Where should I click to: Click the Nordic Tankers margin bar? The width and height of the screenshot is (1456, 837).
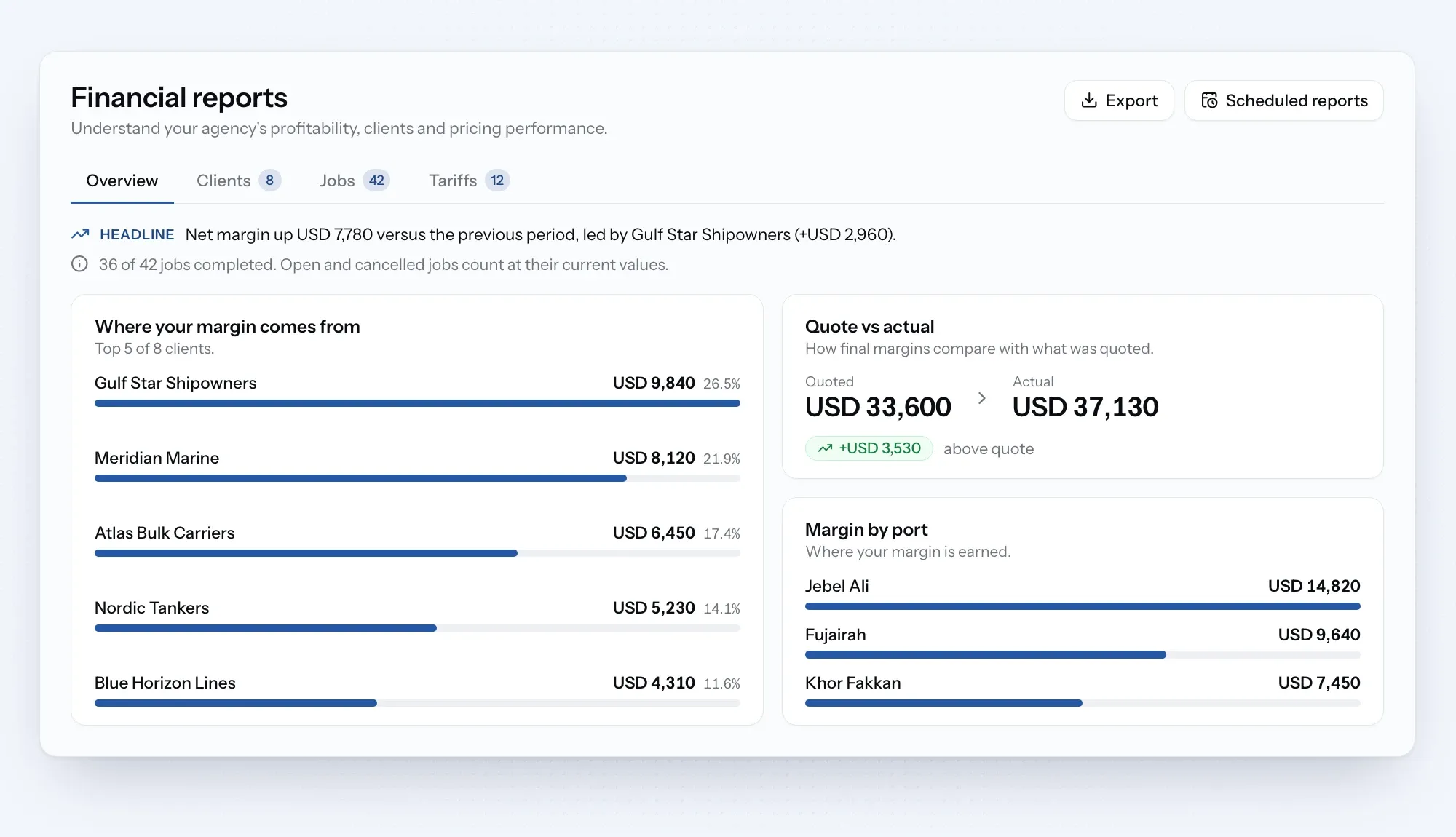coord(417,628)
